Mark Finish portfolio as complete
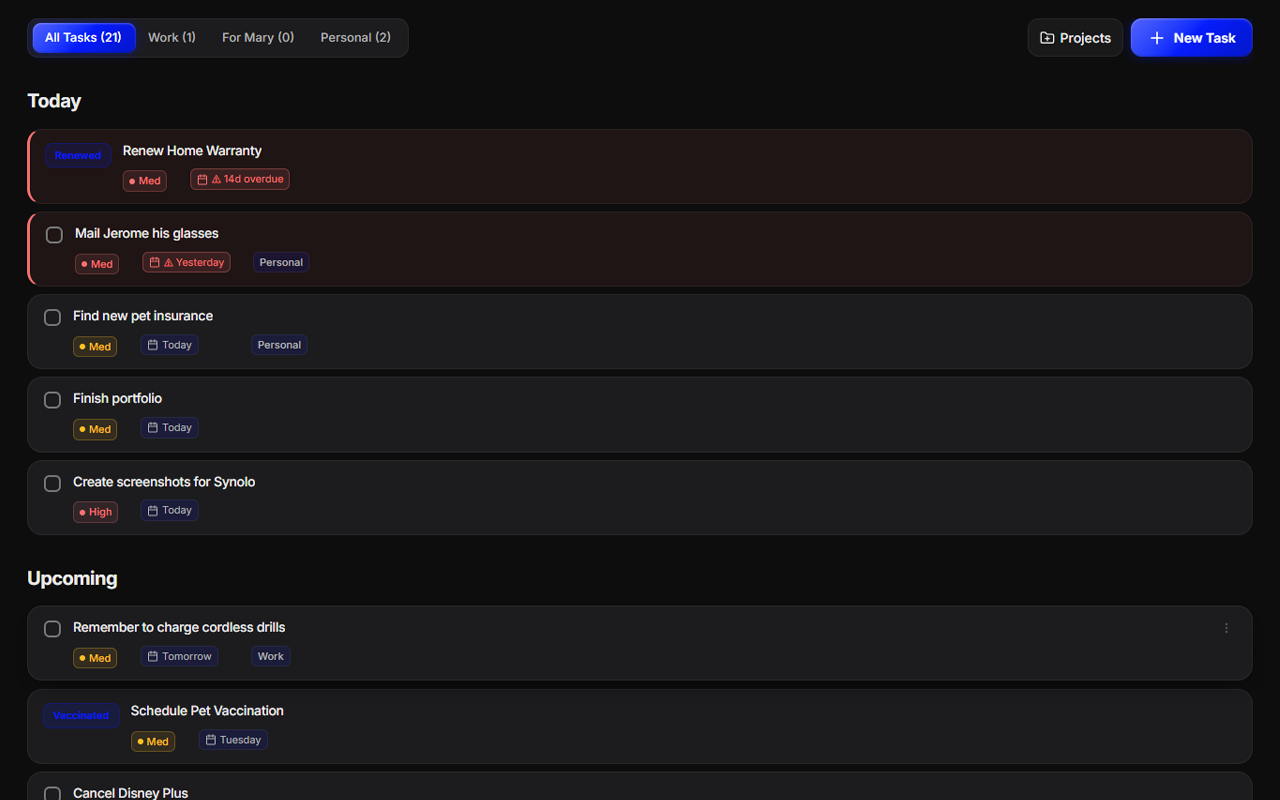The height and width of the screenshot is (800, 1280). 52,400
